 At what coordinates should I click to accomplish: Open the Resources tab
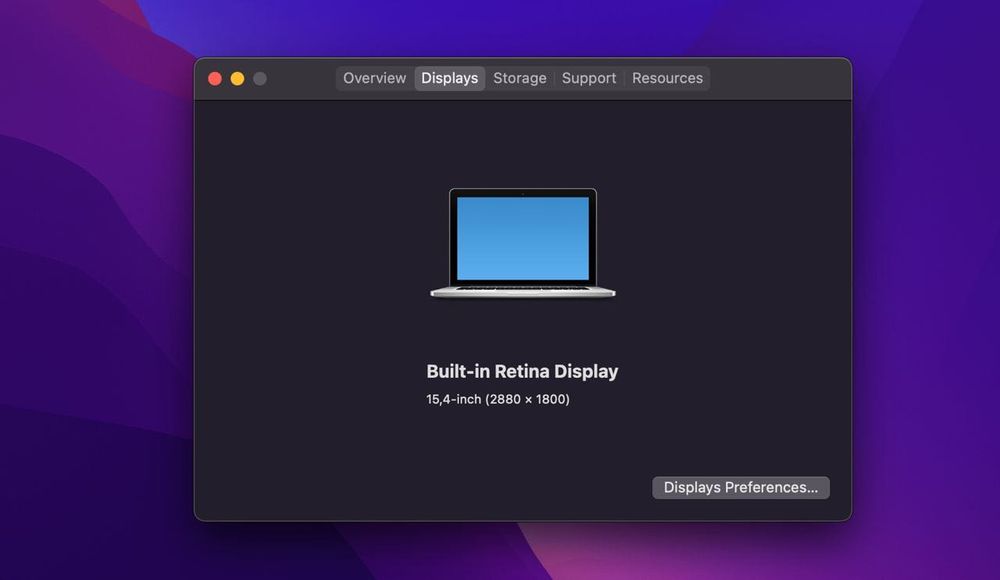pyautogui.click(x=667, y=78)
